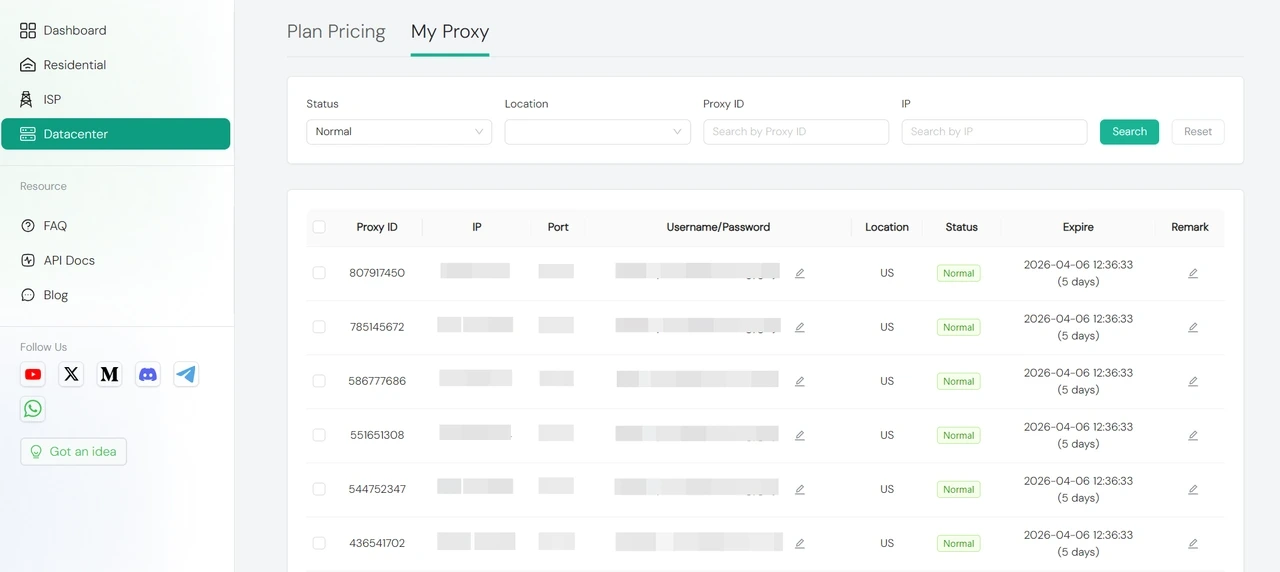The image size is (1280, 572).
Task: Edit credentials for proxy 551651308
Action: coord(799,435)
